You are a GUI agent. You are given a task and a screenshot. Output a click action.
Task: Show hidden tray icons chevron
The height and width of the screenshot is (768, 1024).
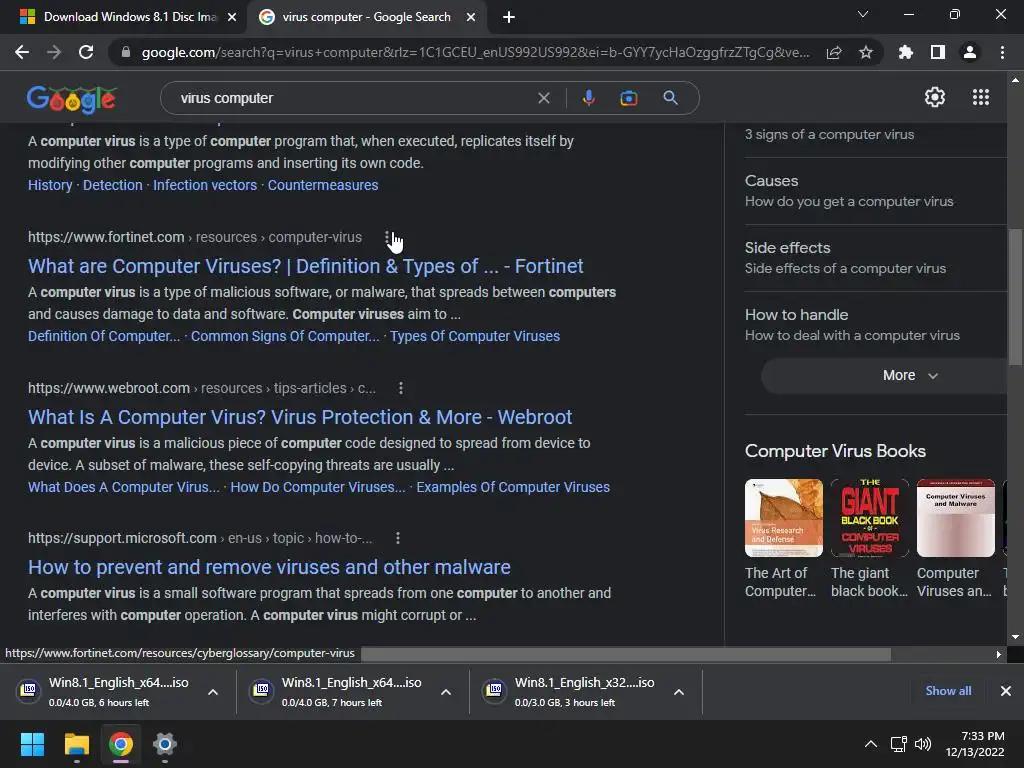871,744
